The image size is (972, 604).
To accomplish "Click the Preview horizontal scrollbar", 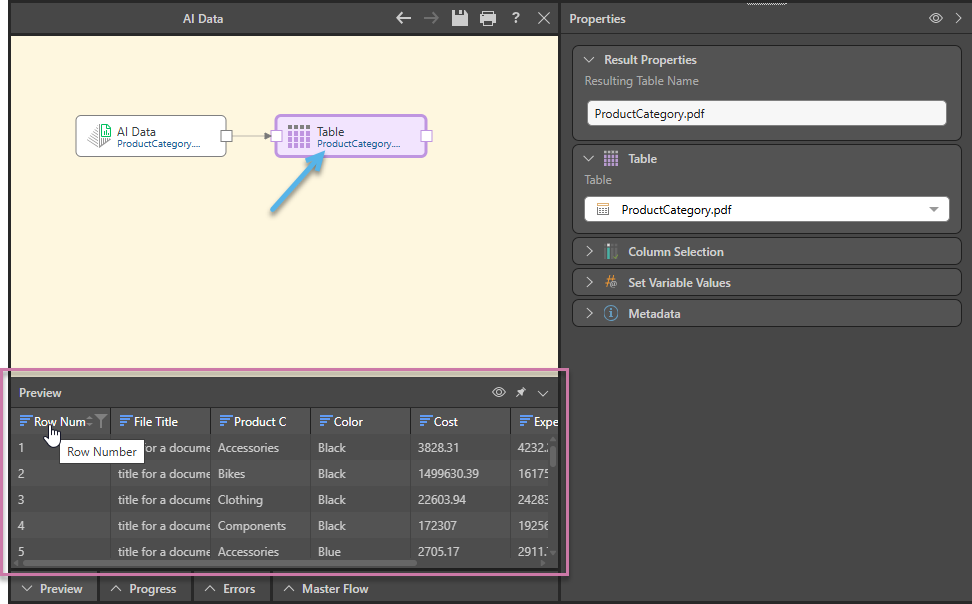I will [x=220, y=564].
